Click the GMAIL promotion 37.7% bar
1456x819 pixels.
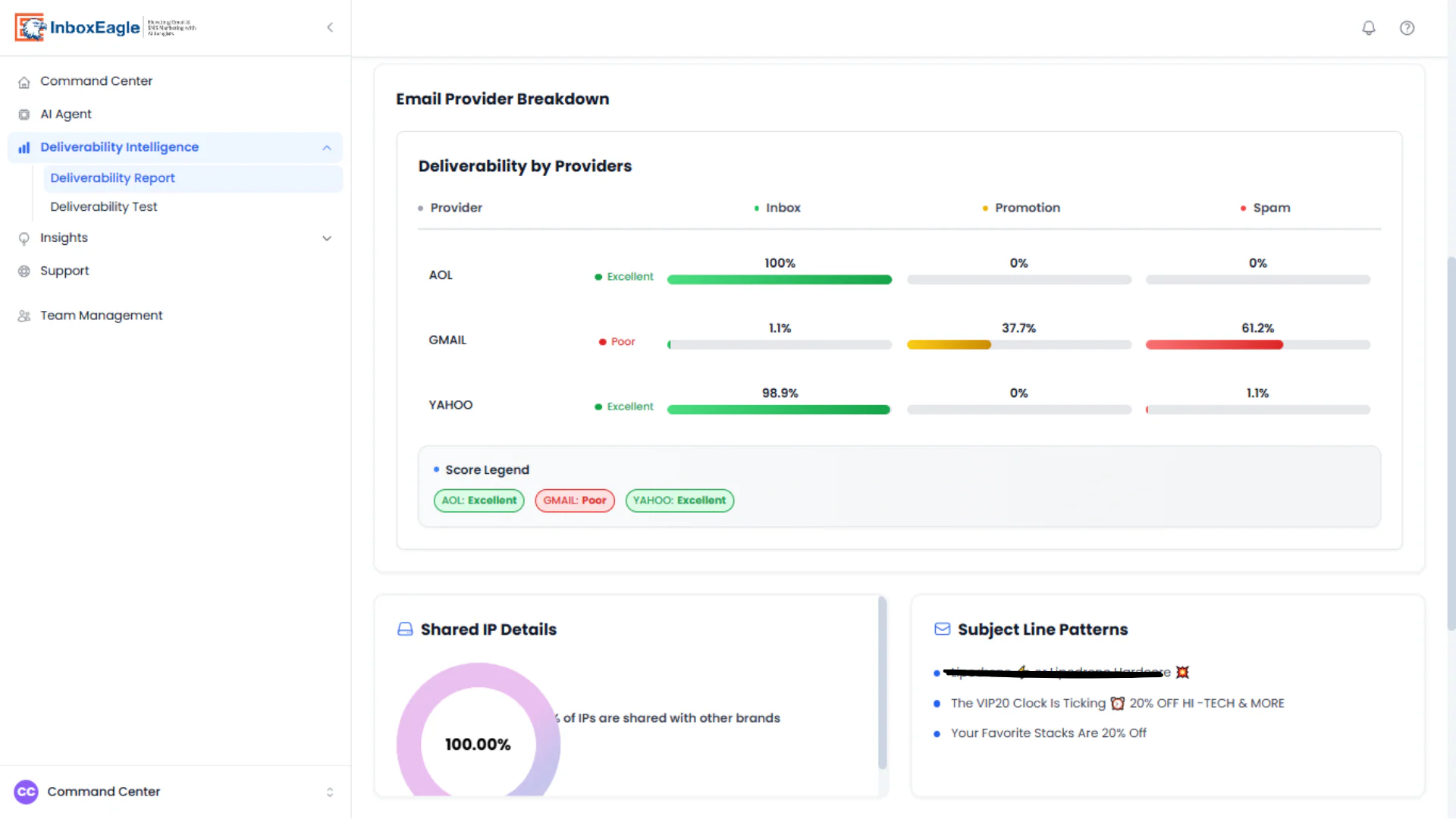1019,345
